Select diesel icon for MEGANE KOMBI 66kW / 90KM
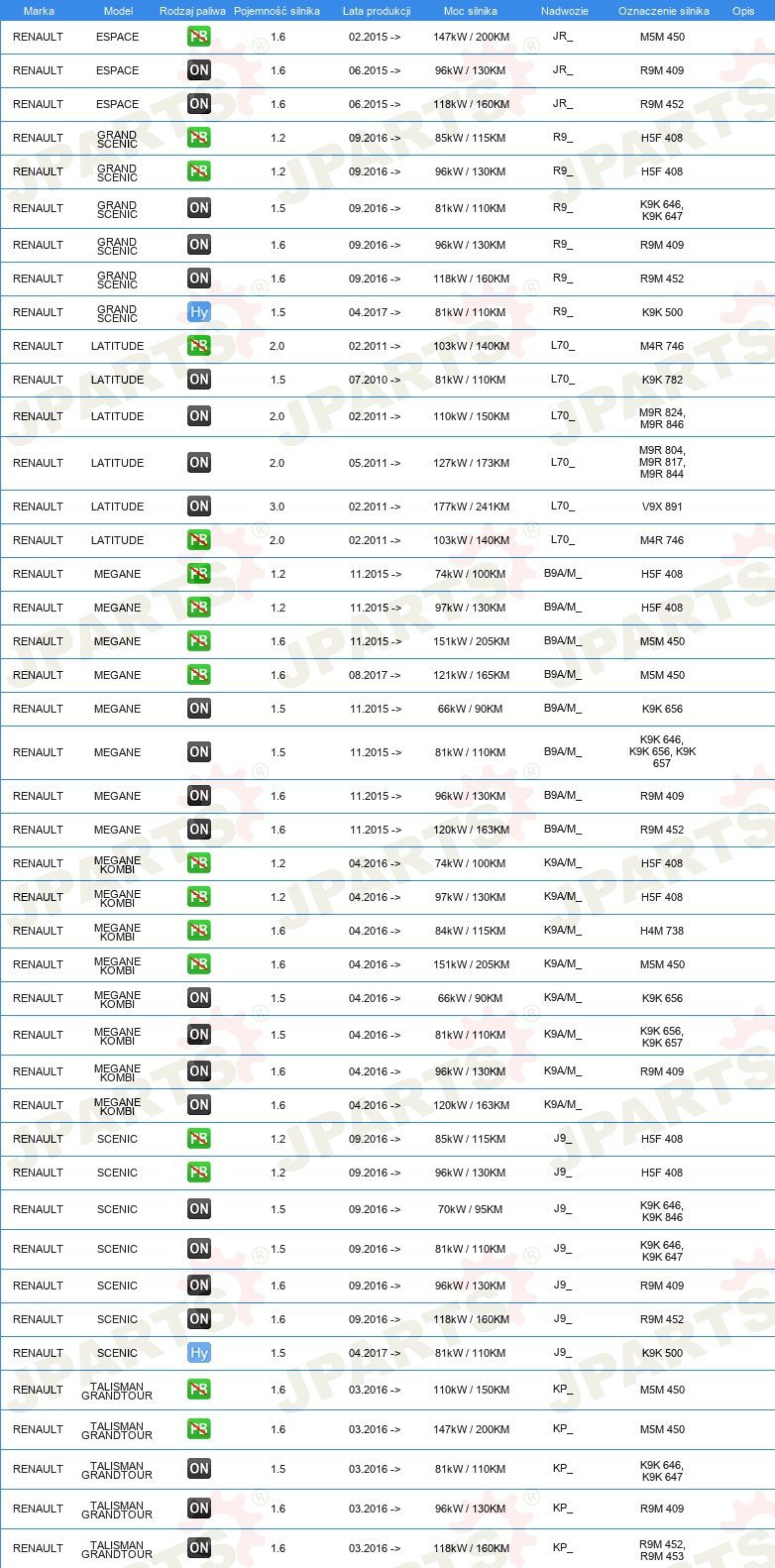This screenshot has height=1568, width=775. point(199,998)
